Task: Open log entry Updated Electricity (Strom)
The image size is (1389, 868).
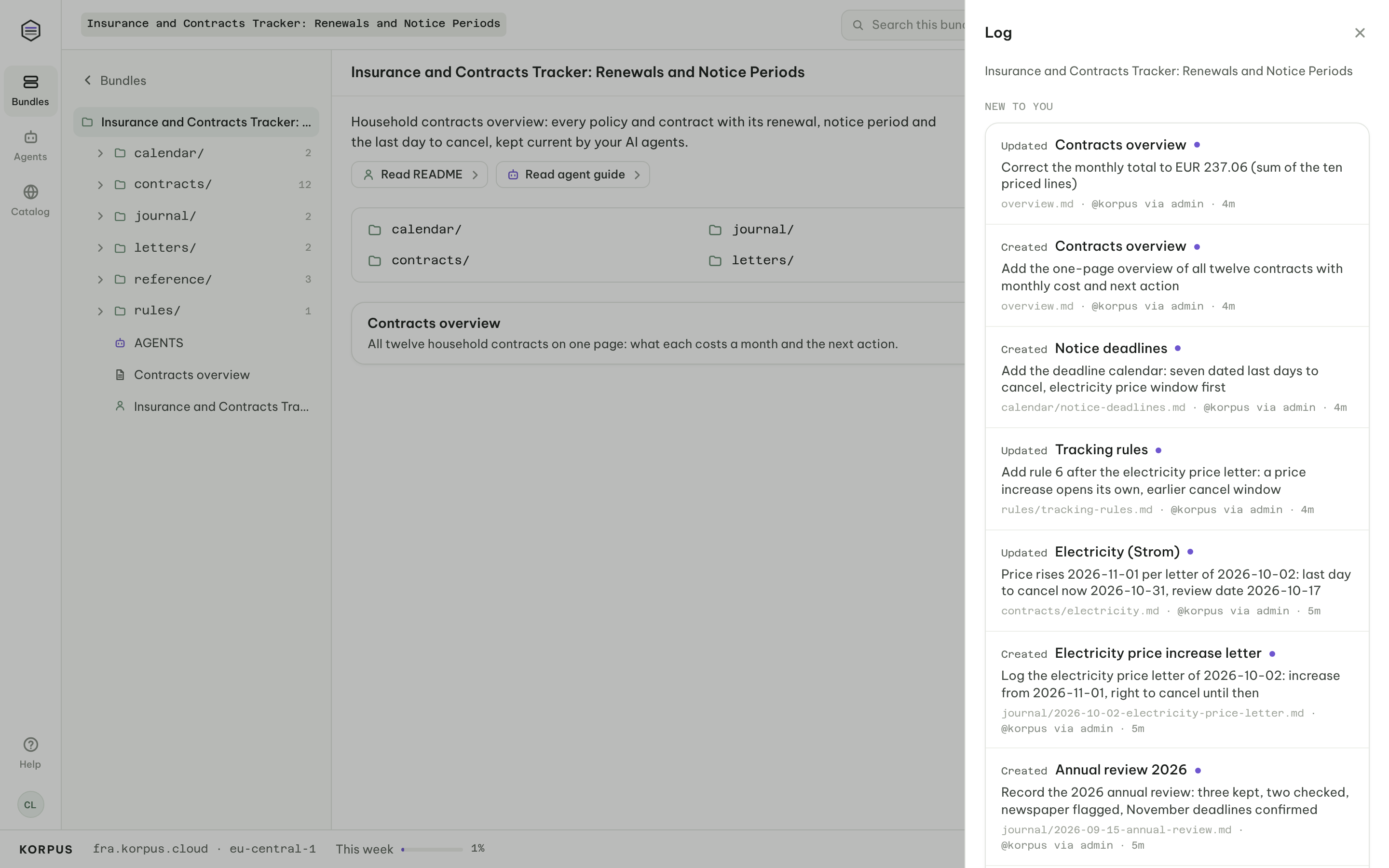Action: (1177, 581)
